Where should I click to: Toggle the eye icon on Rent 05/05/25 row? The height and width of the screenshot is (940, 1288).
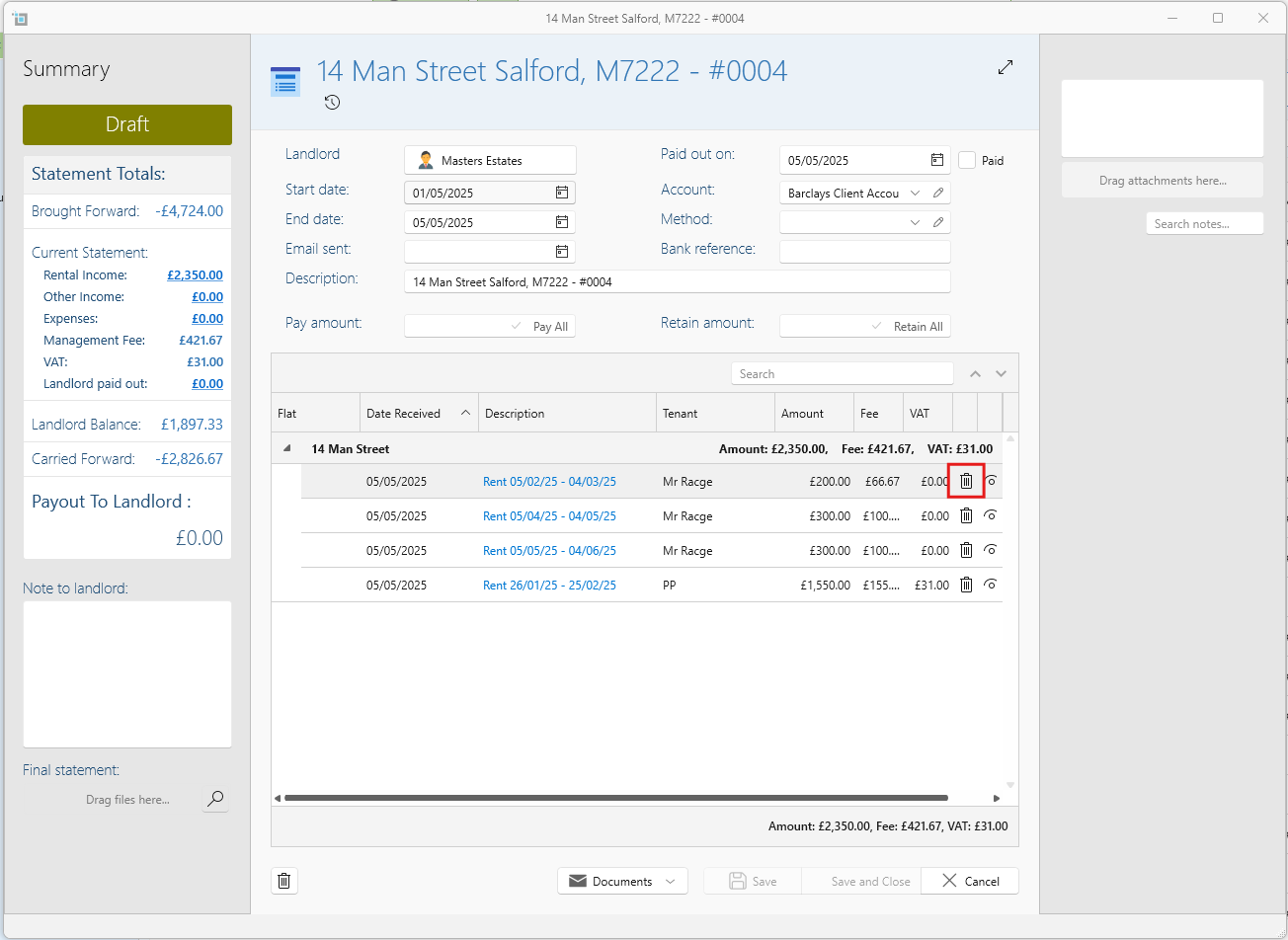click(x=991, y=550)
